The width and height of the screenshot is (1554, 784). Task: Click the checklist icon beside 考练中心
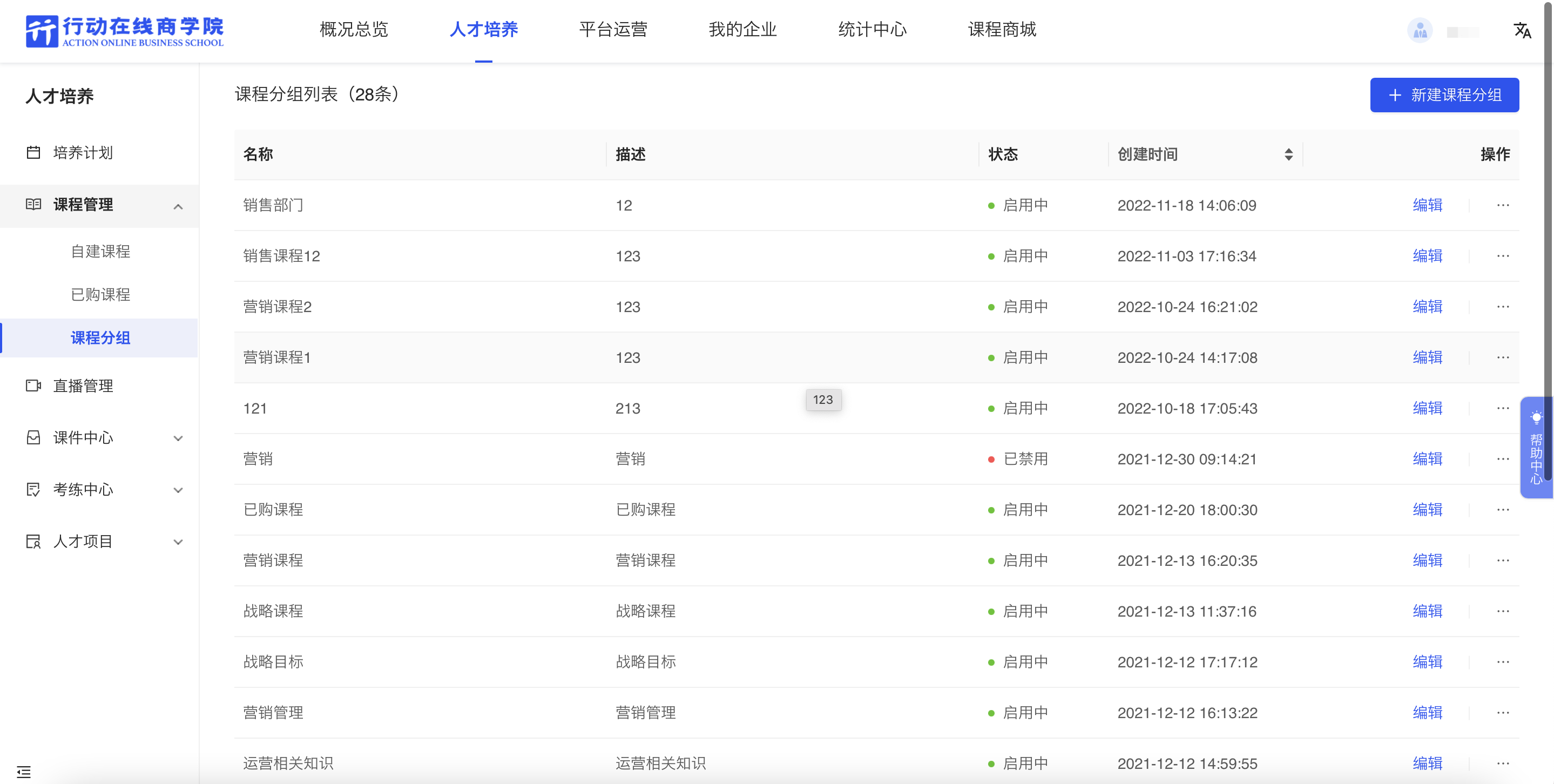click(x=34, y=489)
